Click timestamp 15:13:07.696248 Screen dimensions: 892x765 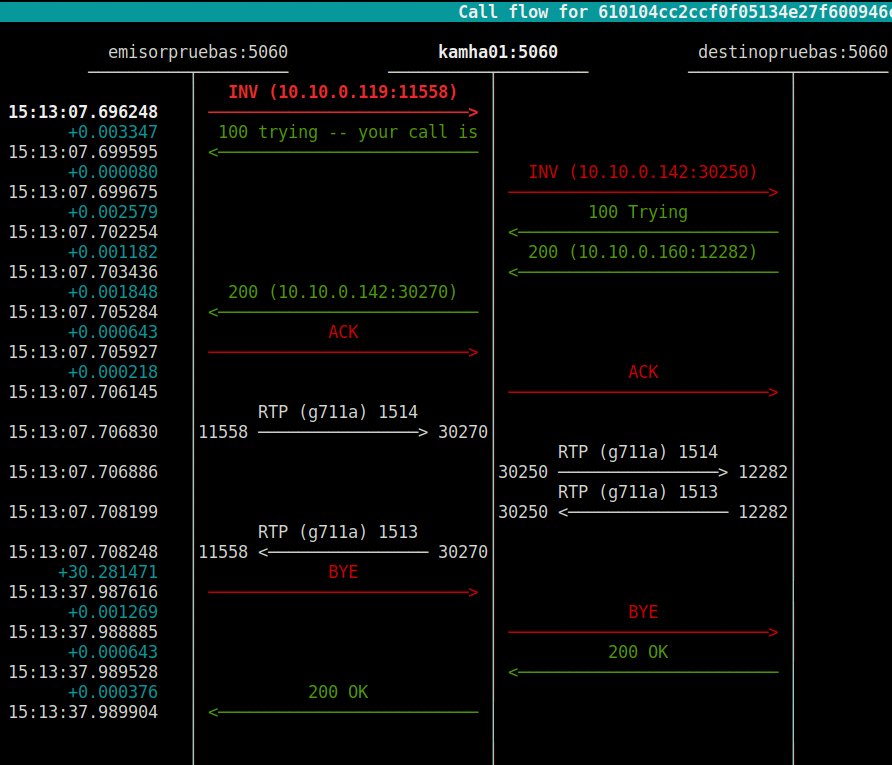click(x=83, y=112)
